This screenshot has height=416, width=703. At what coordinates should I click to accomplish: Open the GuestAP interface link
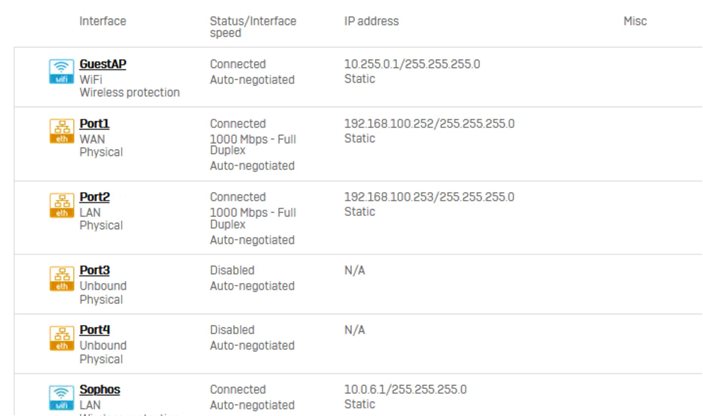point(103,64)
